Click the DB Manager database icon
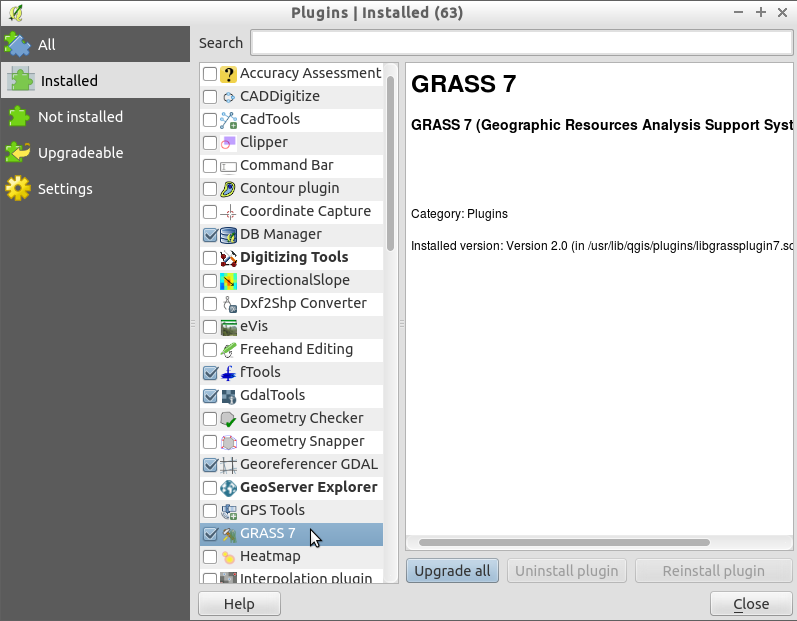This screenshot has height=621, width=797. pyautogui.click(x=229, y=235)
